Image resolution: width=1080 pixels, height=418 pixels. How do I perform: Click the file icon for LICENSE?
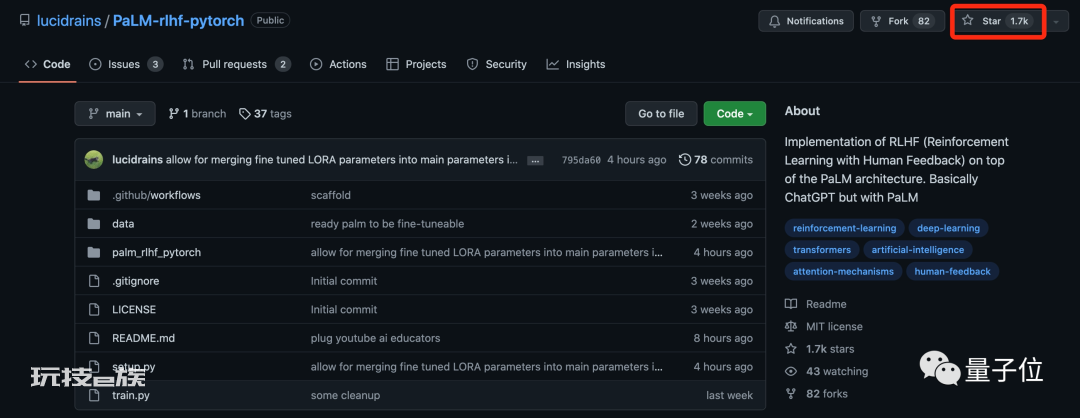coord(94,310)
